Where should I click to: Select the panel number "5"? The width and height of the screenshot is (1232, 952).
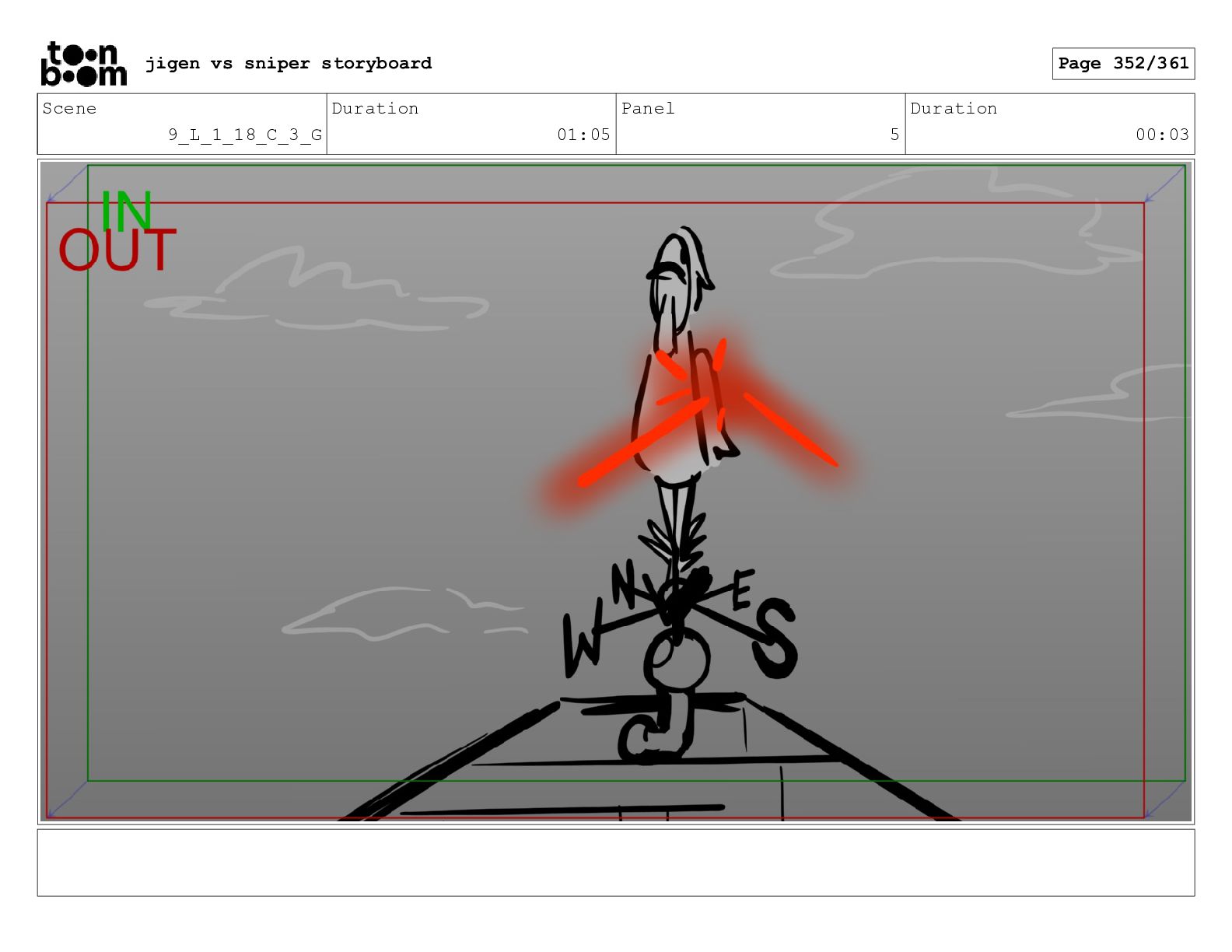(x=894, y=135)
